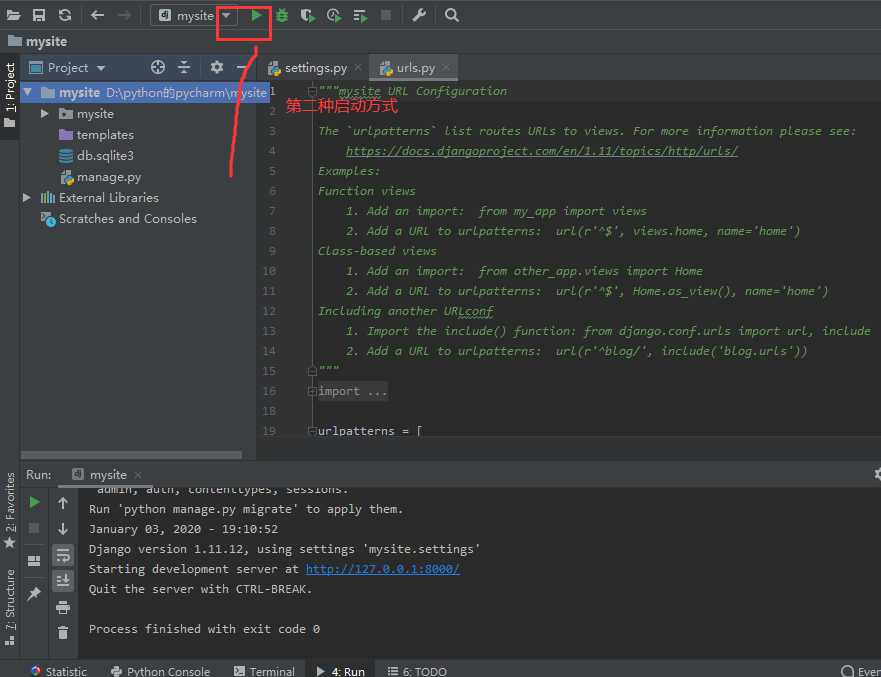Click the Save All toolbar icon
This screenshot has width=881, height=677.
coord(39,15)
